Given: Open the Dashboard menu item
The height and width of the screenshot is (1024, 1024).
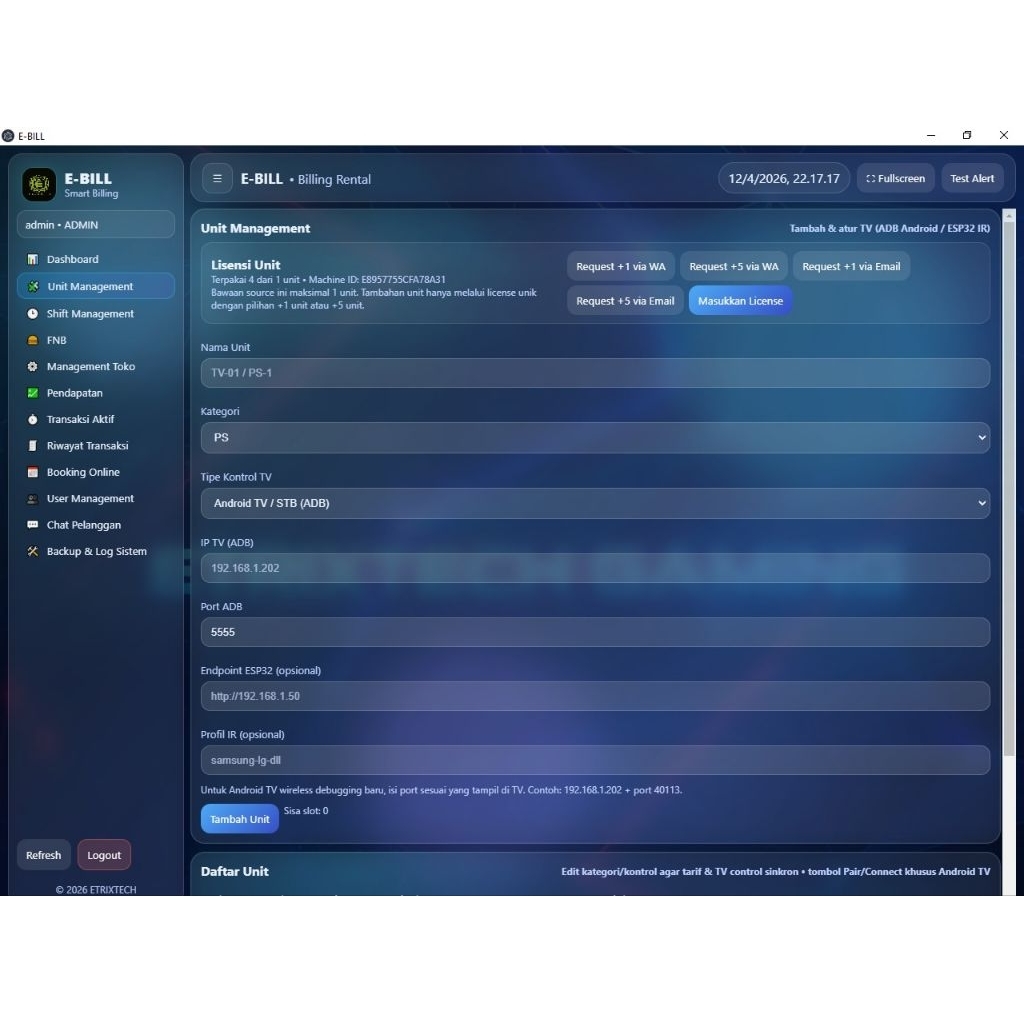Looking at the screenshot, I should tap(95, 259).
